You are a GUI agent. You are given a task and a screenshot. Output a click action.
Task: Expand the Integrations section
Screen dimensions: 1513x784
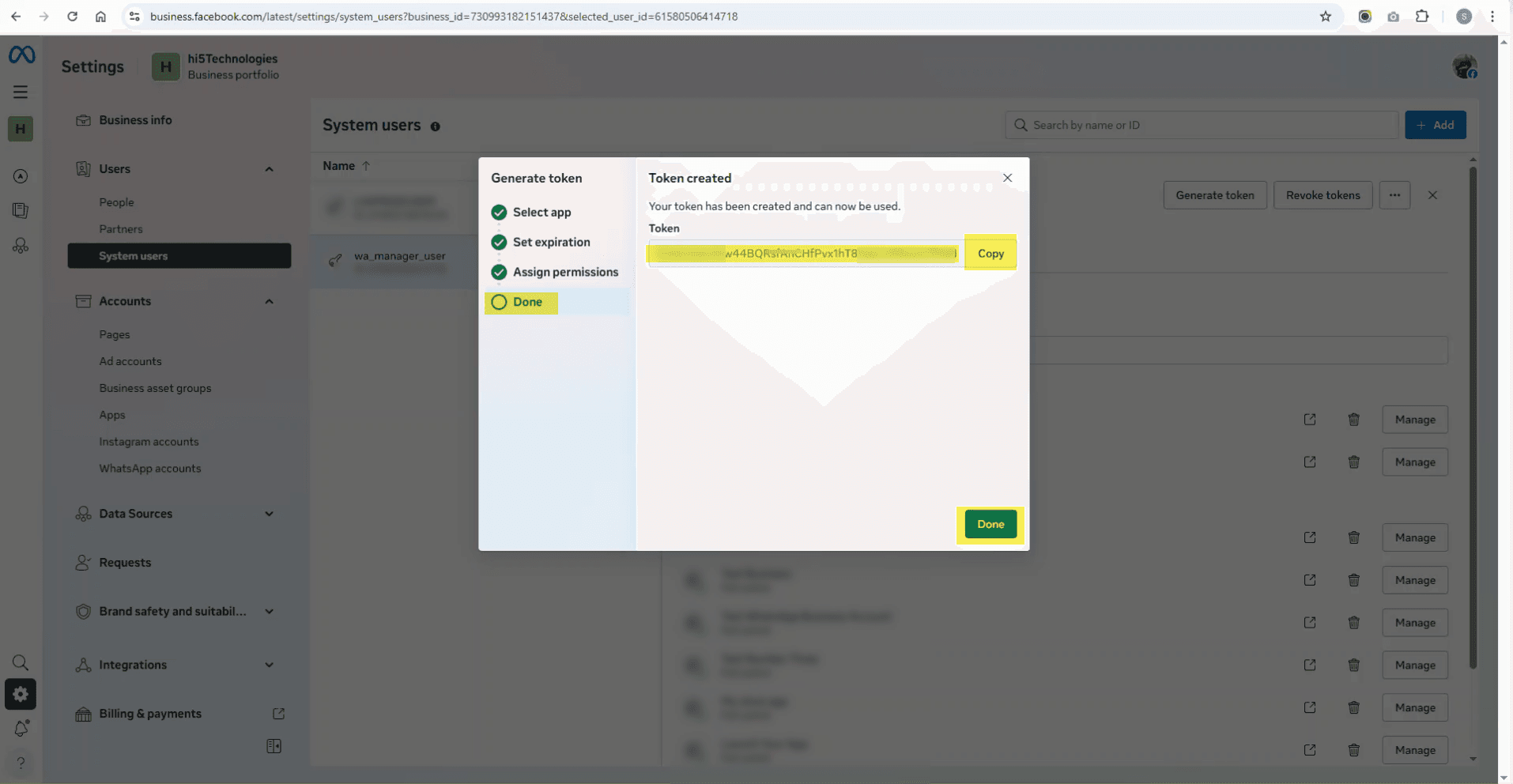(269, 665)
